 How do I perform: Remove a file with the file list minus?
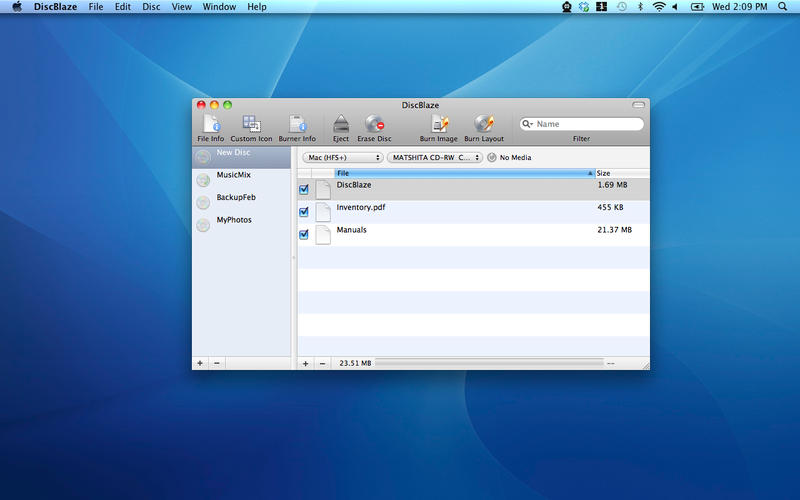pos(322,363)
